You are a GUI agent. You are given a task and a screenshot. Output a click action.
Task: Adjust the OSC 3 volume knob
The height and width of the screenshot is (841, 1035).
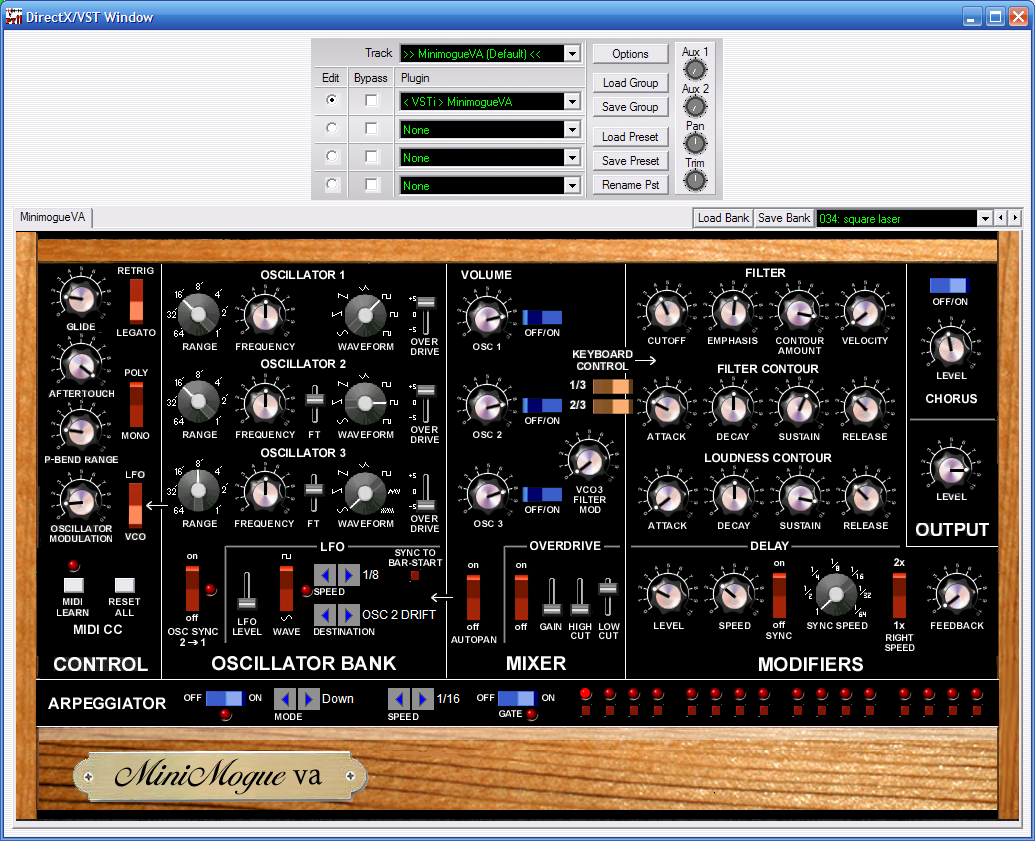[487, 494]
